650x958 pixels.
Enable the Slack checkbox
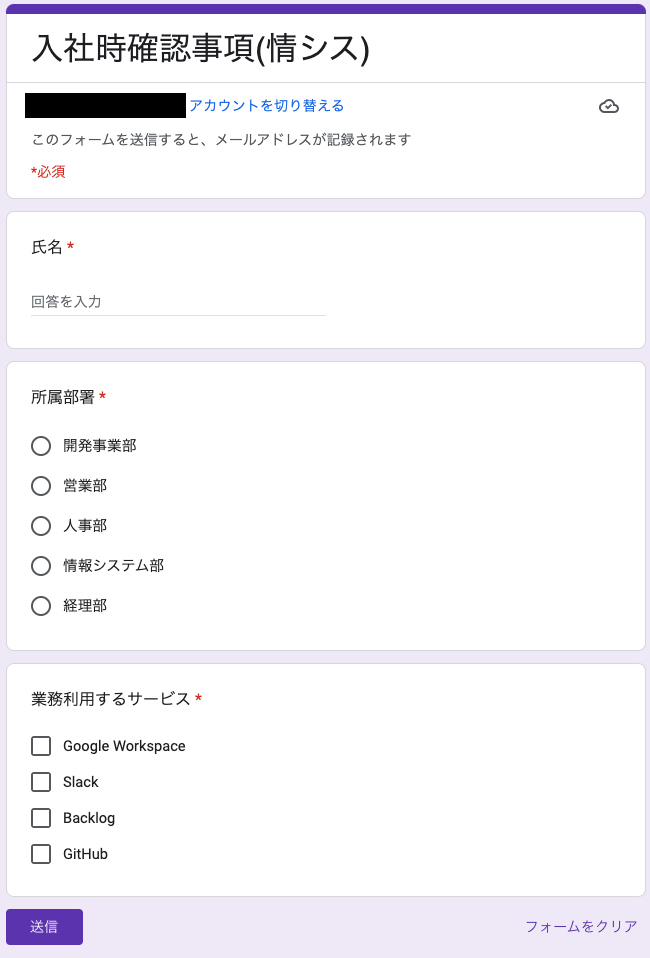pyautogui.click(x=41, y=782)
